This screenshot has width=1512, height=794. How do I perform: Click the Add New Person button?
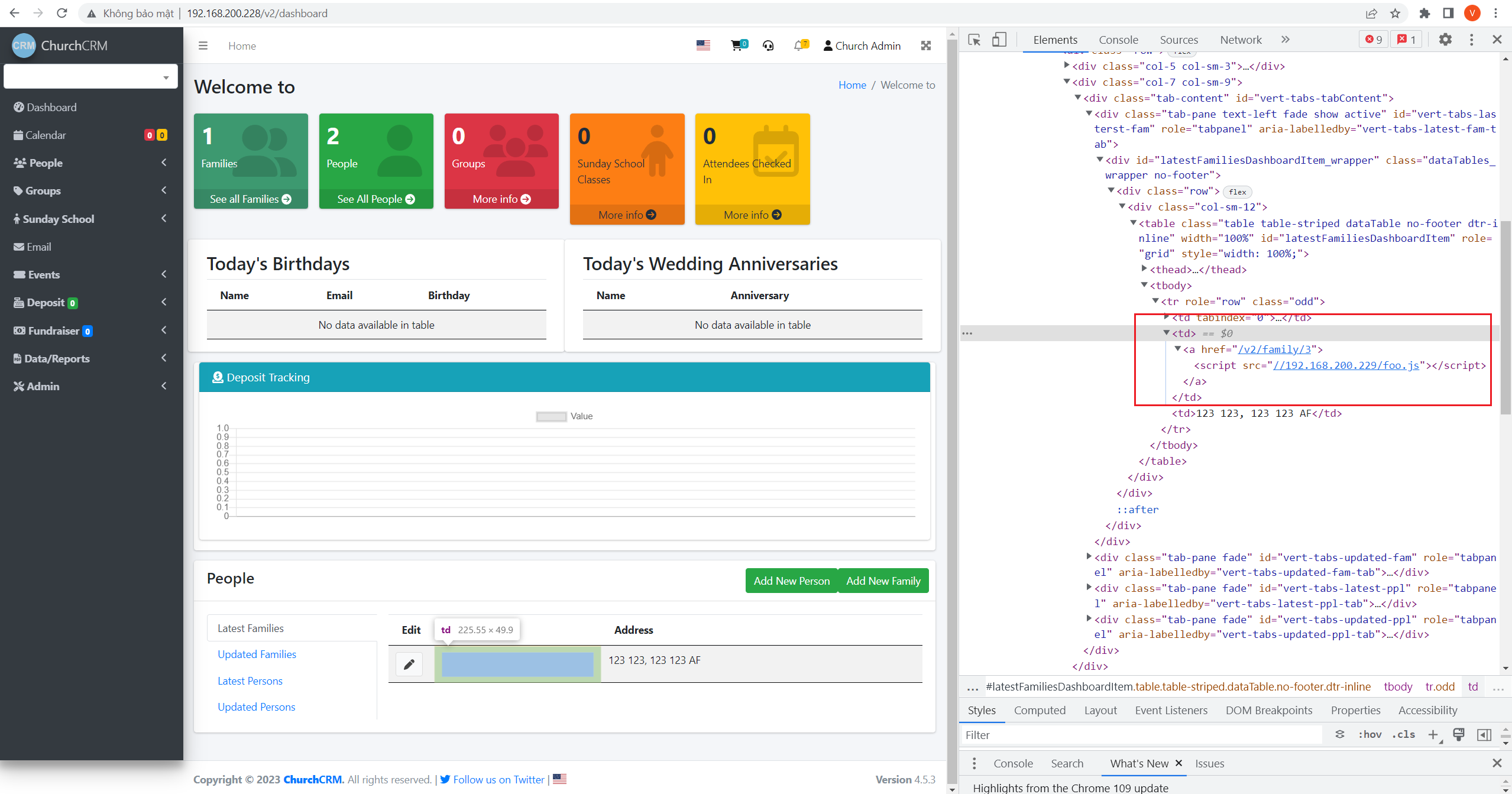tap(791, 581)
